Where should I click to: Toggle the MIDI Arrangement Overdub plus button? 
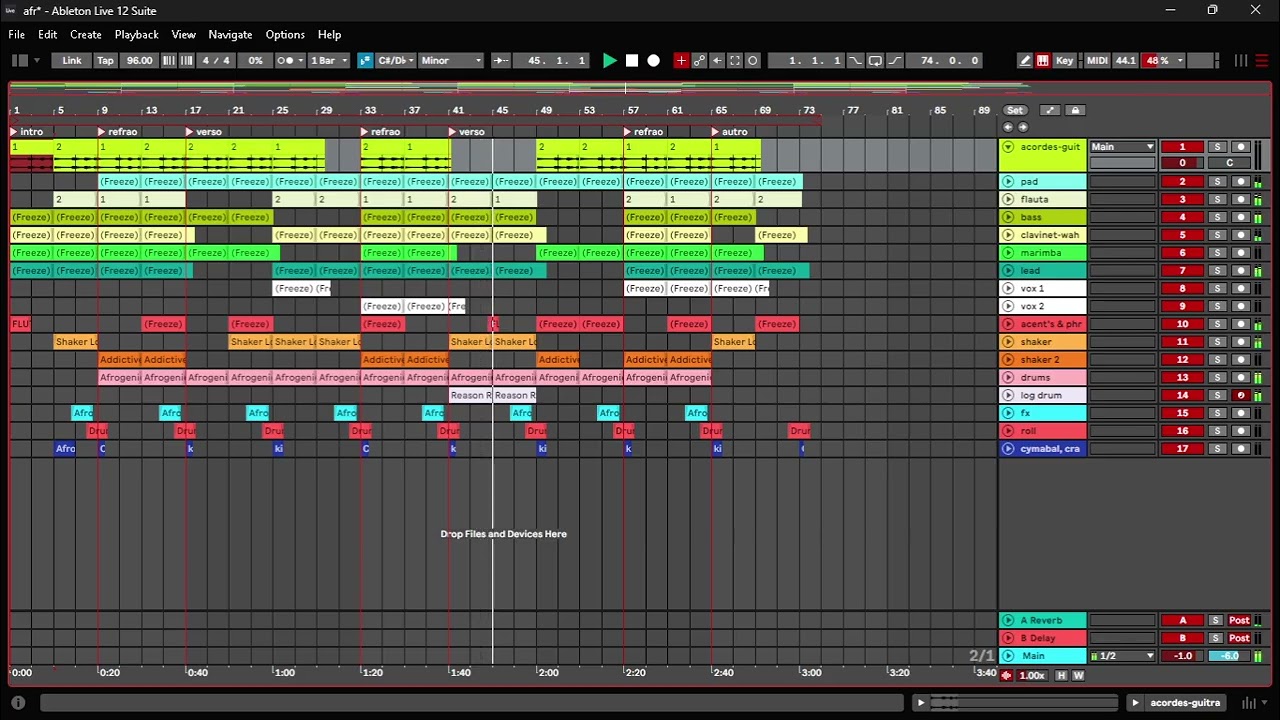(x=681, y=61)
